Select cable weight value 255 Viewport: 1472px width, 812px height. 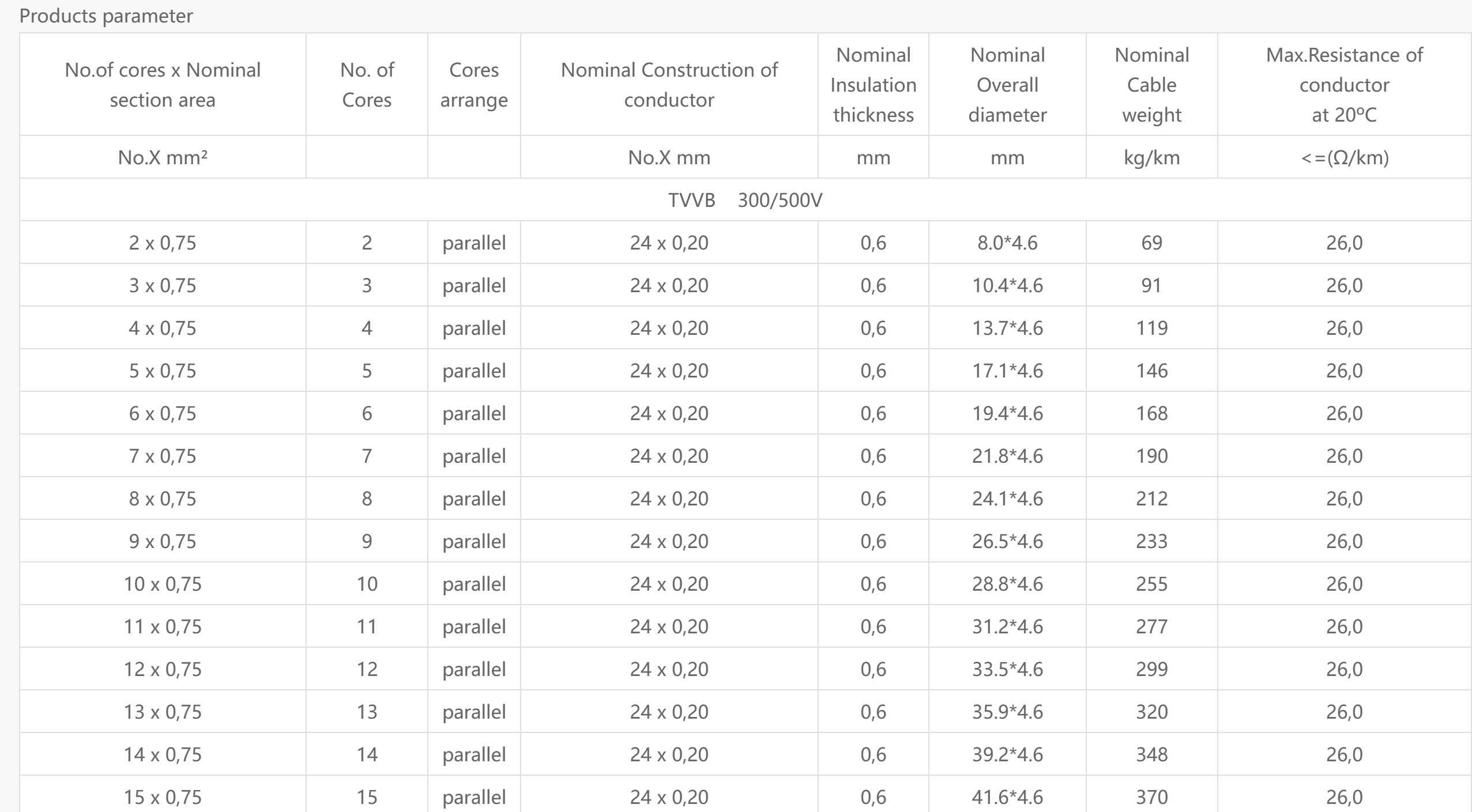point(1151,584)
